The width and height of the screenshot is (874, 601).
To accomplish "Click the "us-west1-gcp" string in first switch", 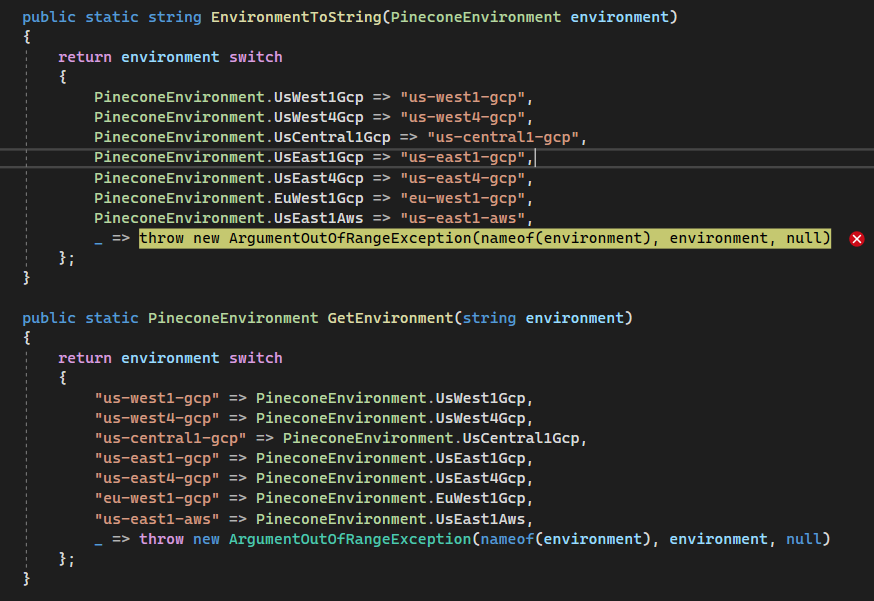I will coord(463,98).
